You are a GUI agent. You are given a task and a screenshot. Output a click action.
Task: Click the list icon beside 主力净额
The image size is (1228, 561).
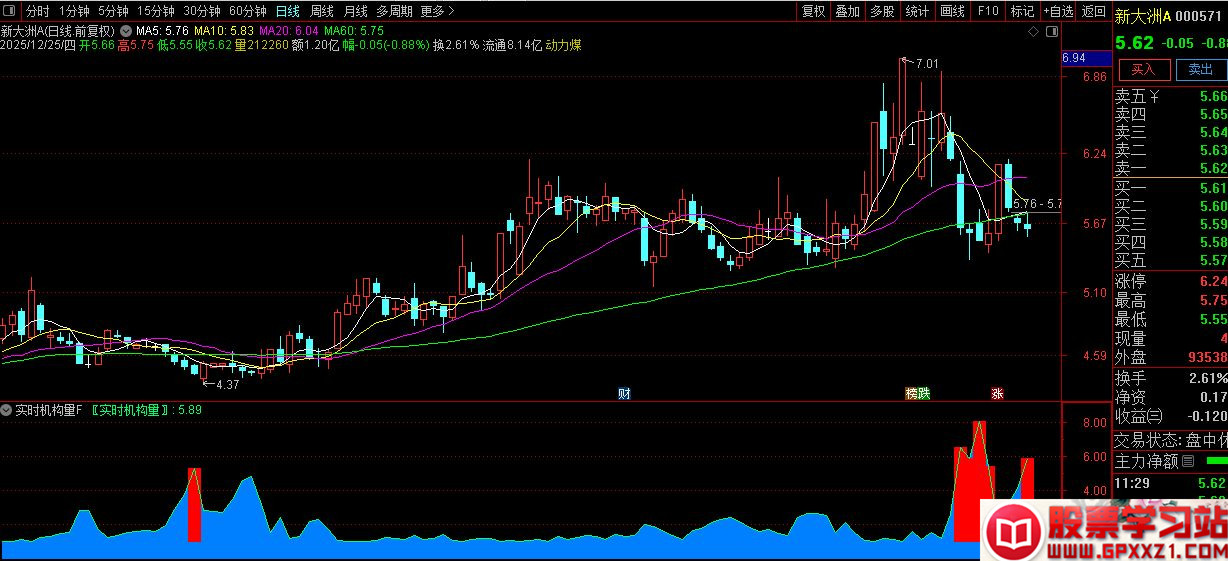pos(1188,462)
